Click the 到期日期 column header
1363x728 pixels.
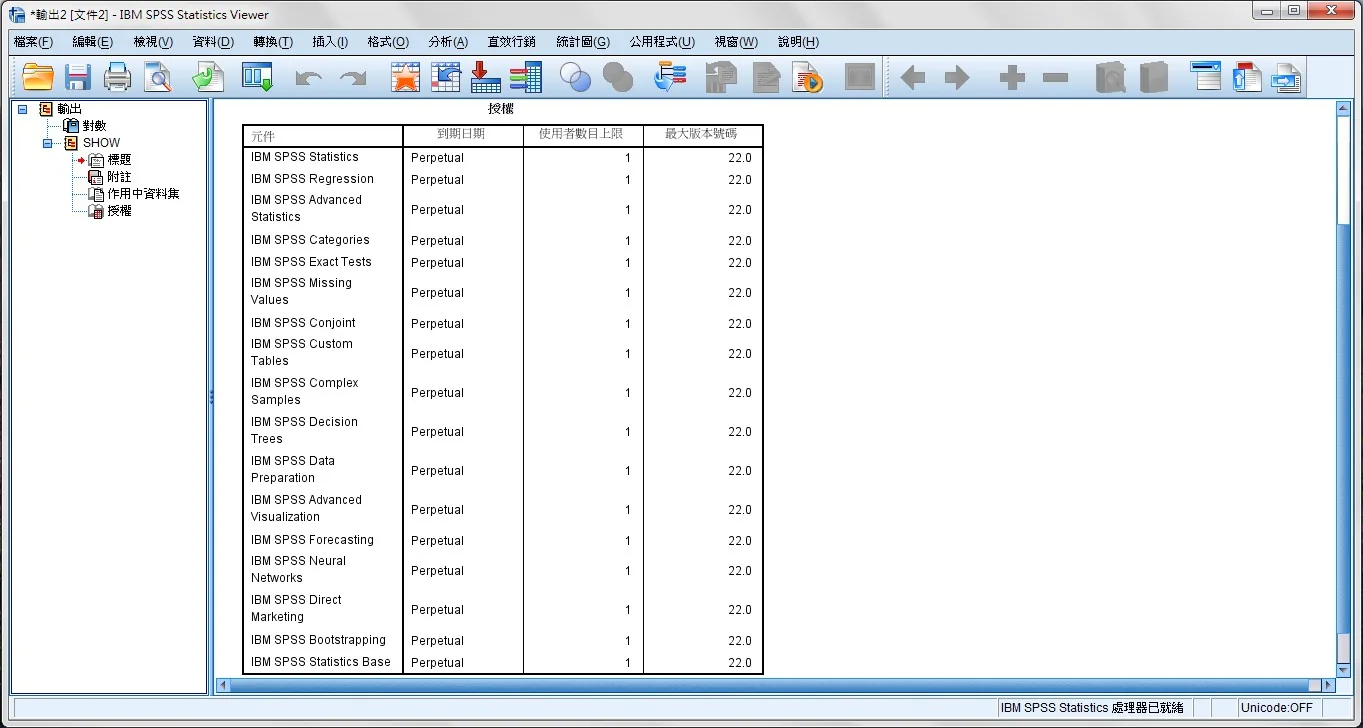click(463, 135)
